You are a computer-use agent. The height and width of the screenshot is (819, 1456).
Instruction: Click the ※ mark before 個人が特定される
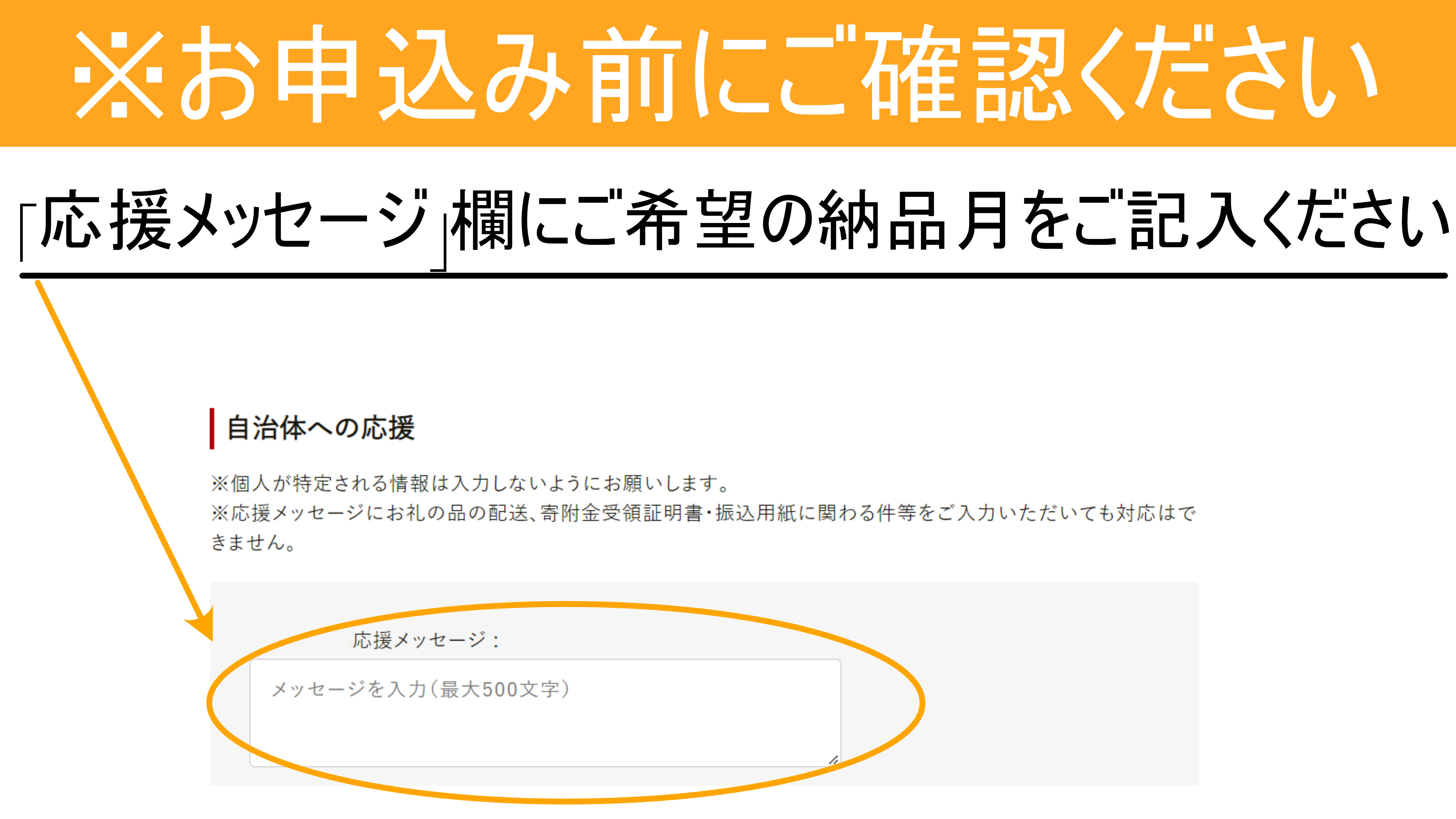click(x=220, y=483)
